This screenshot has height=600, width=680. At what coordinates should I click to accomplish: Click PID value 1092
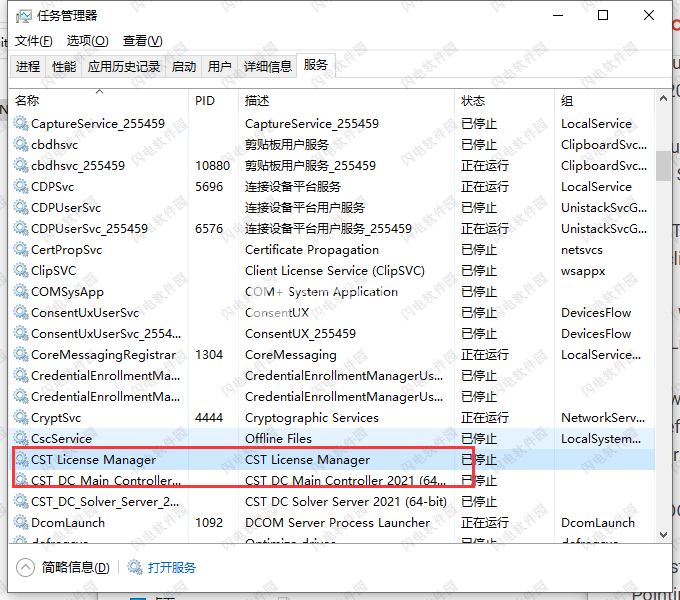[209, 522]
